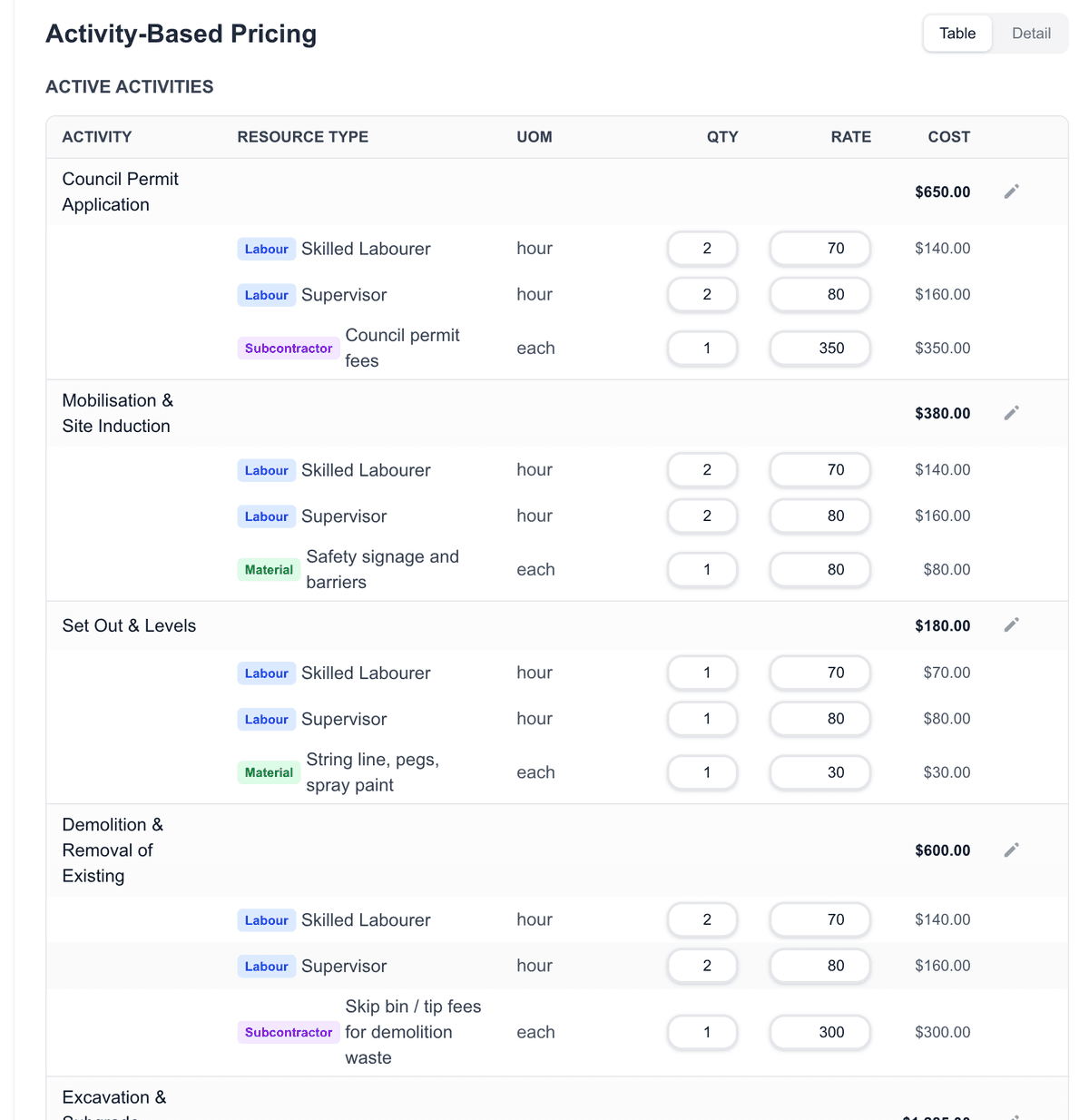The width and height of the screenshot is (1089, 1120).
Task: Select Supervisor rate under Set Out & Levels
Action: tap(819, 719)
